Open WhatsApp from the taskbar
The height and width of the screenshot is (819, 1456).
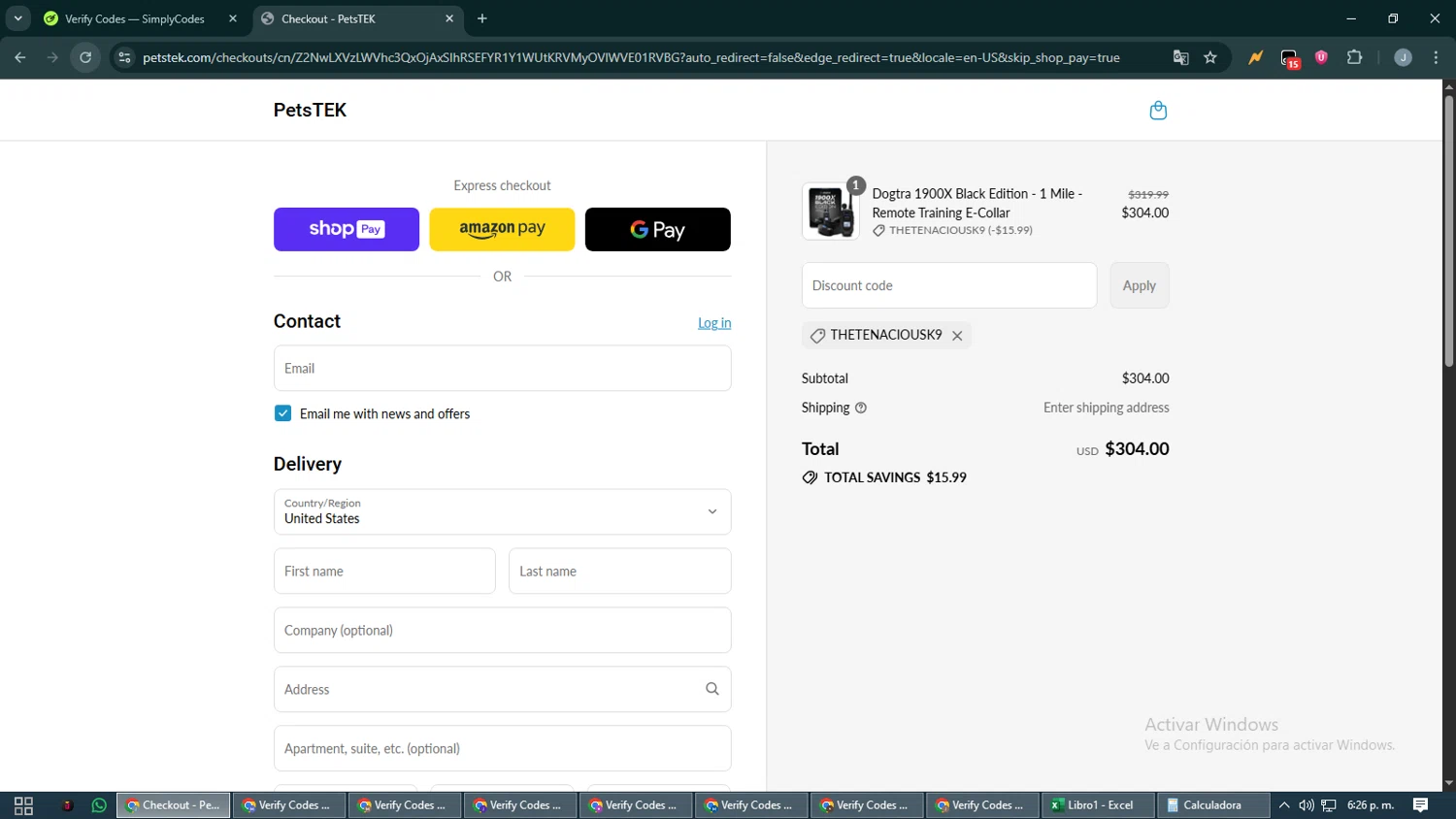coord(99,805)
